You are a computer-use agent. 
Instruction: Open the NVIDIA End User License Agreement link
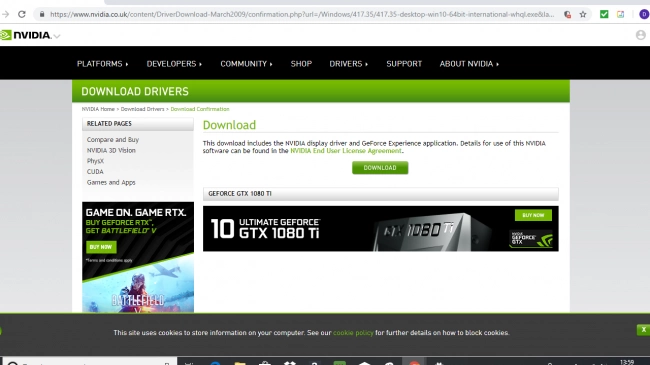tap(346, 151)
